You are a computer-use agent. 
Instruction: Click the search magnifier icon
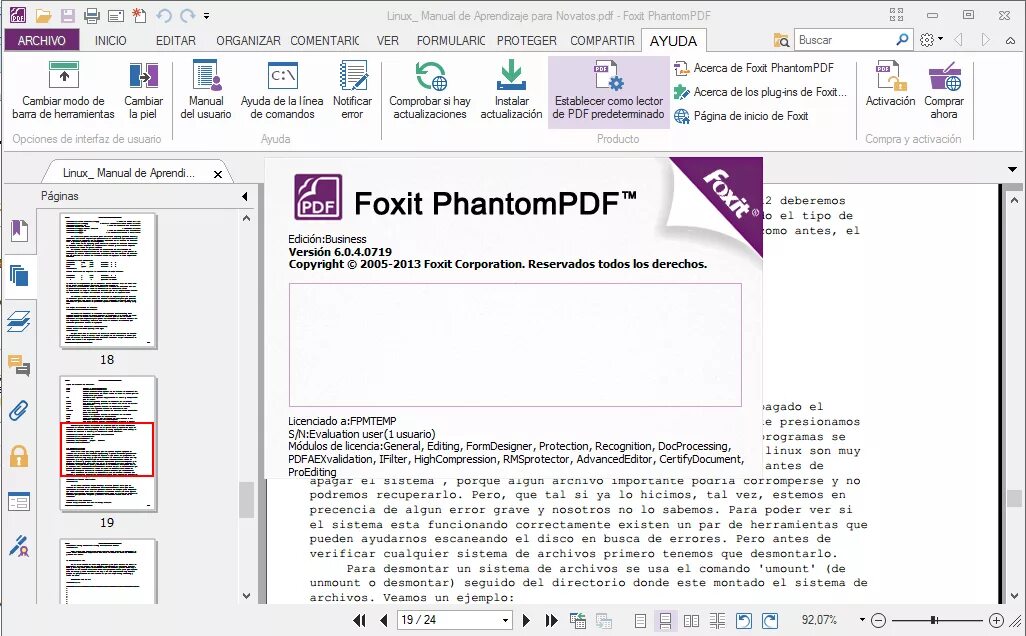pyautogui.click(x=902, y=39)
